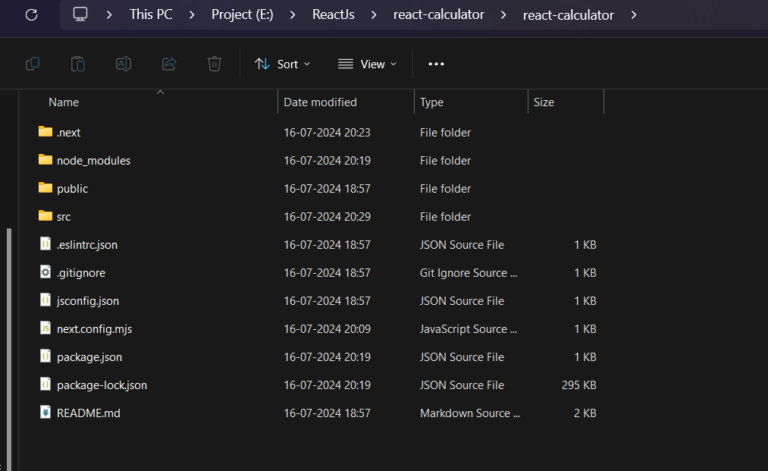The width and height of the screenshot is (768, 471).
Task: Sort by Date modified column header
Action: (320, 102)
